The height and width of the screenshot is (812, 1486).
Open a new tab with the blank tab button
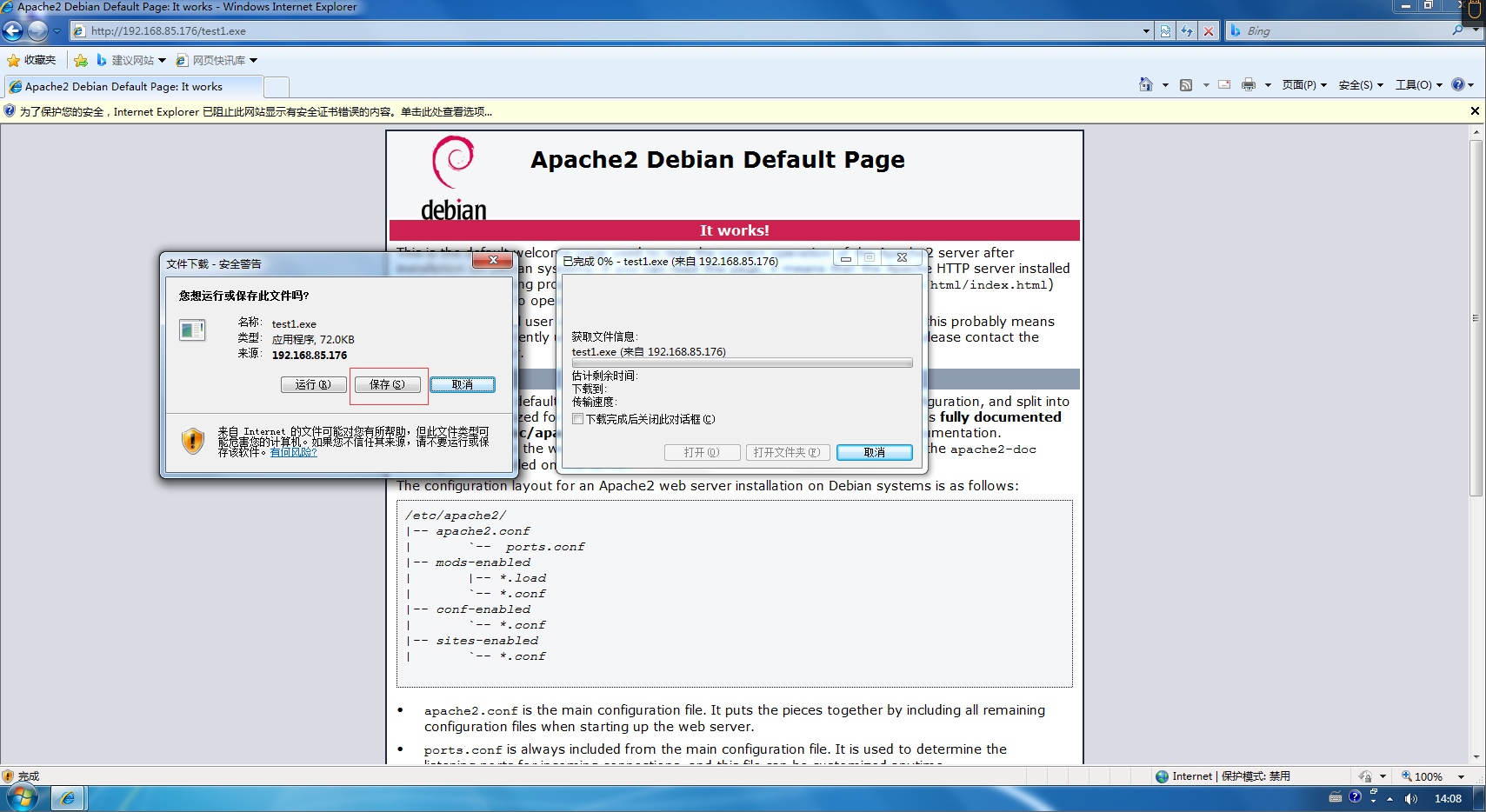[x=277, y=87]
